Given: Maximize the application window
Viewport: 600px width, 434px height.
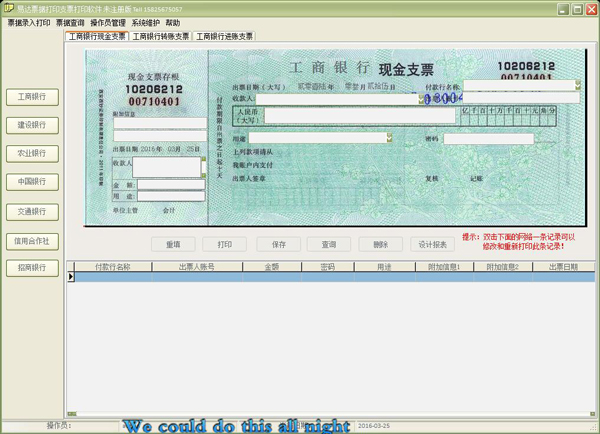Looking at the screenshot, I should point(577,9).
